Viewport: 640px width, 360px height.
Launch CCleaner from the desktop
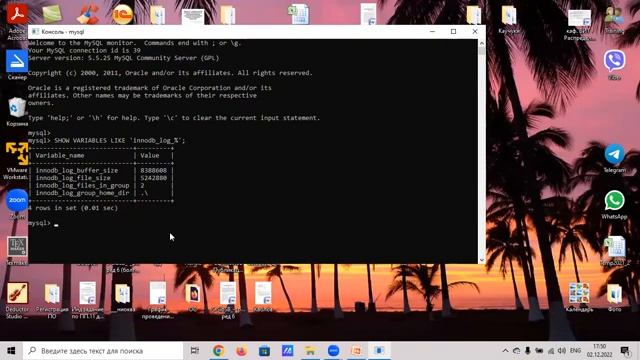(x=87, y=14)
